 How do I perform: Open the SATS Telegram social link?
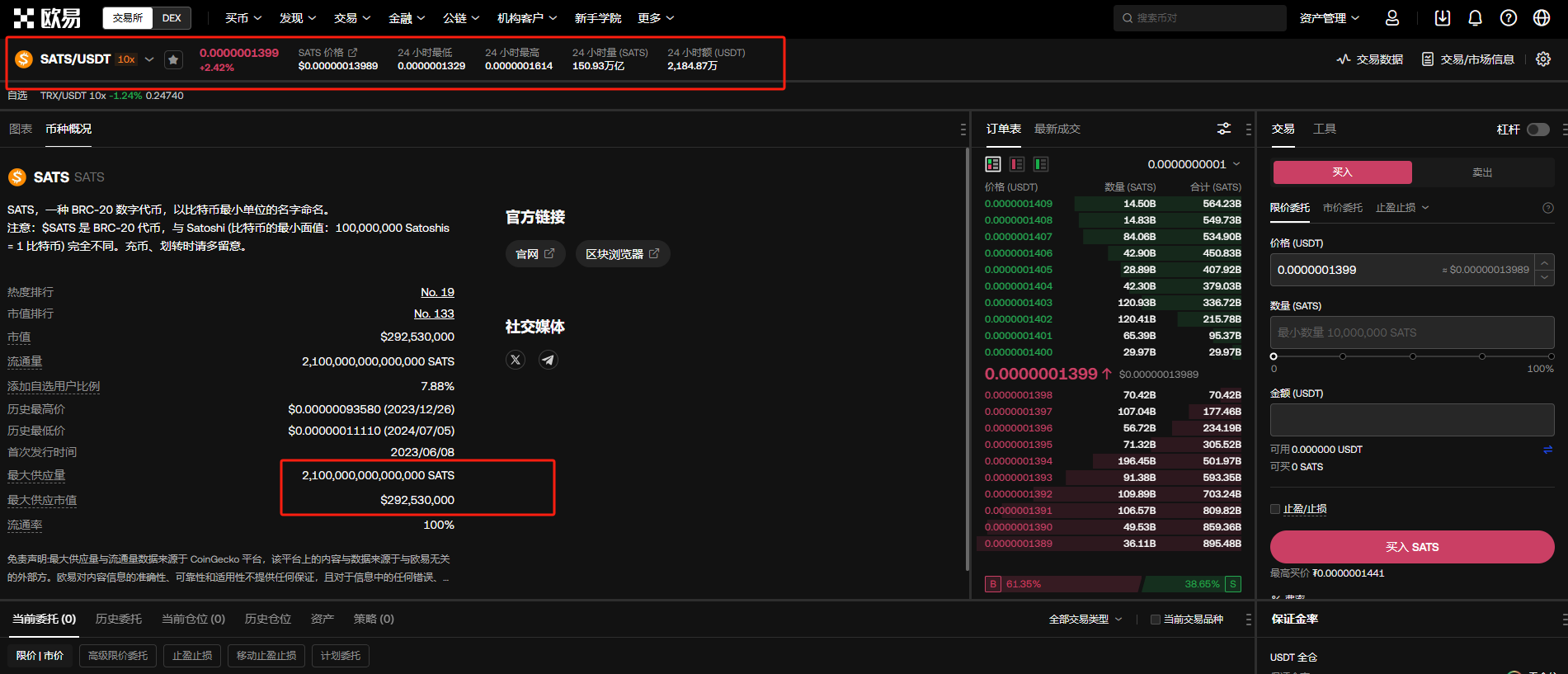tap(549, 360)
